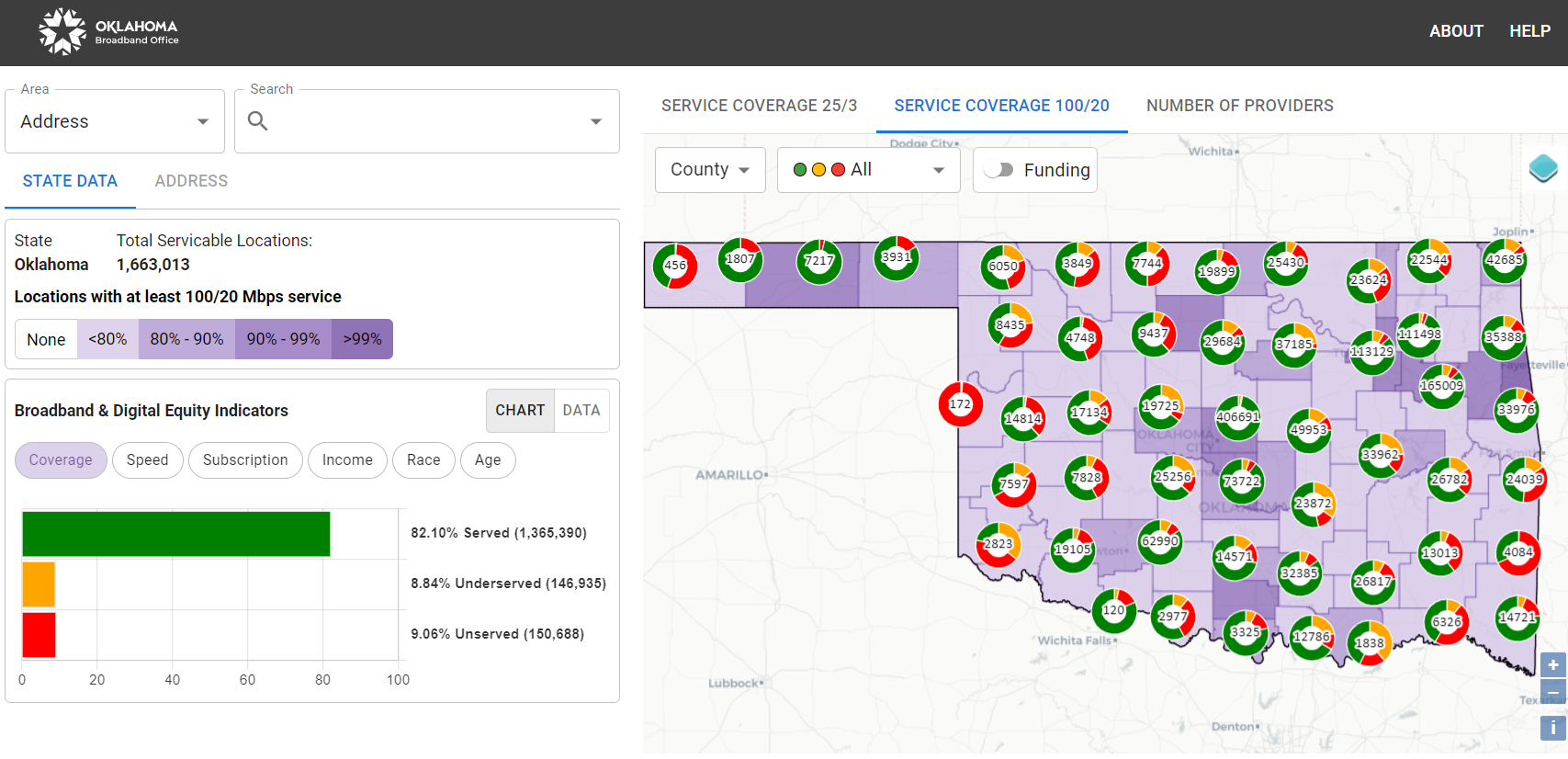This screenshot has width=1568, height=759.
Task: Click the >99% legend swatch
Action: pyautogui.click(x=362, y=339)
